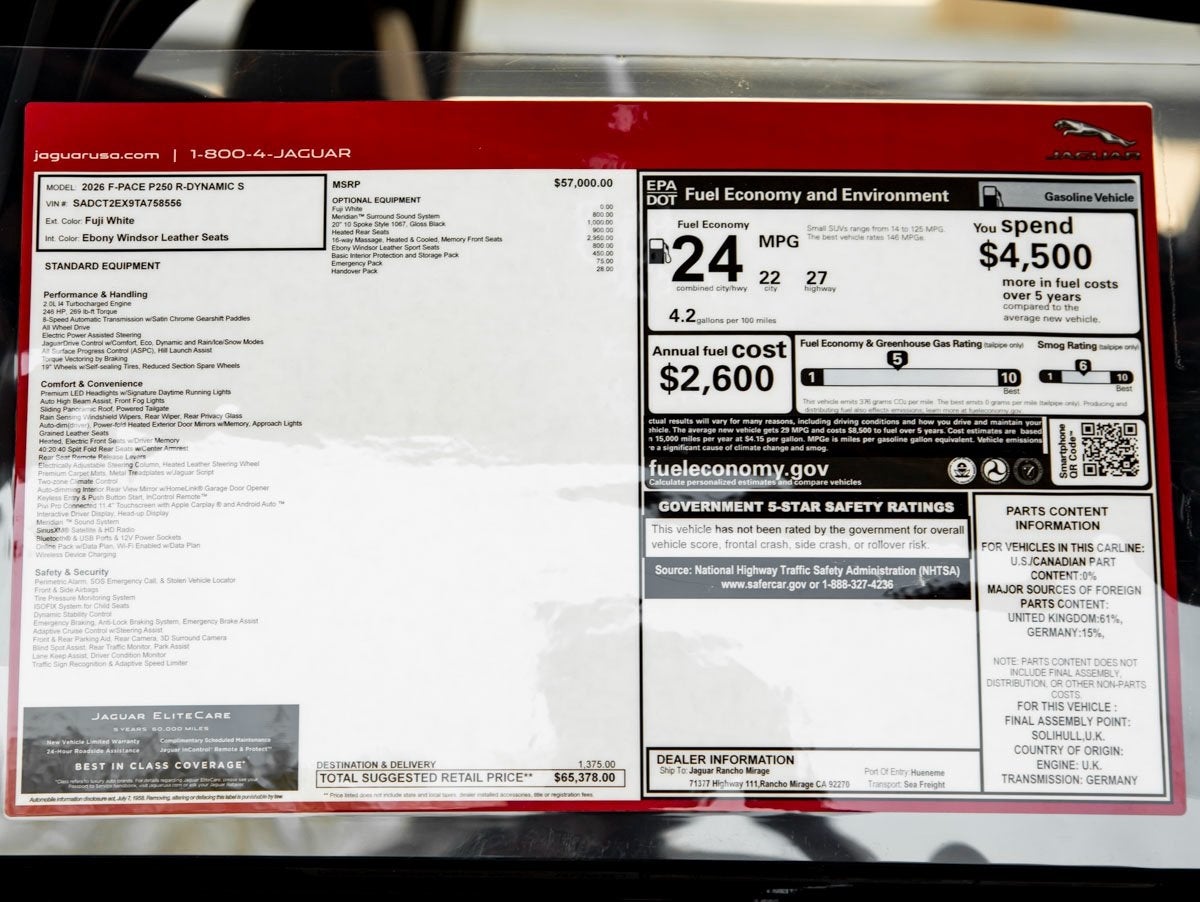Click the gas pump icon near Gasoline Vehicle

pos(992,196)
